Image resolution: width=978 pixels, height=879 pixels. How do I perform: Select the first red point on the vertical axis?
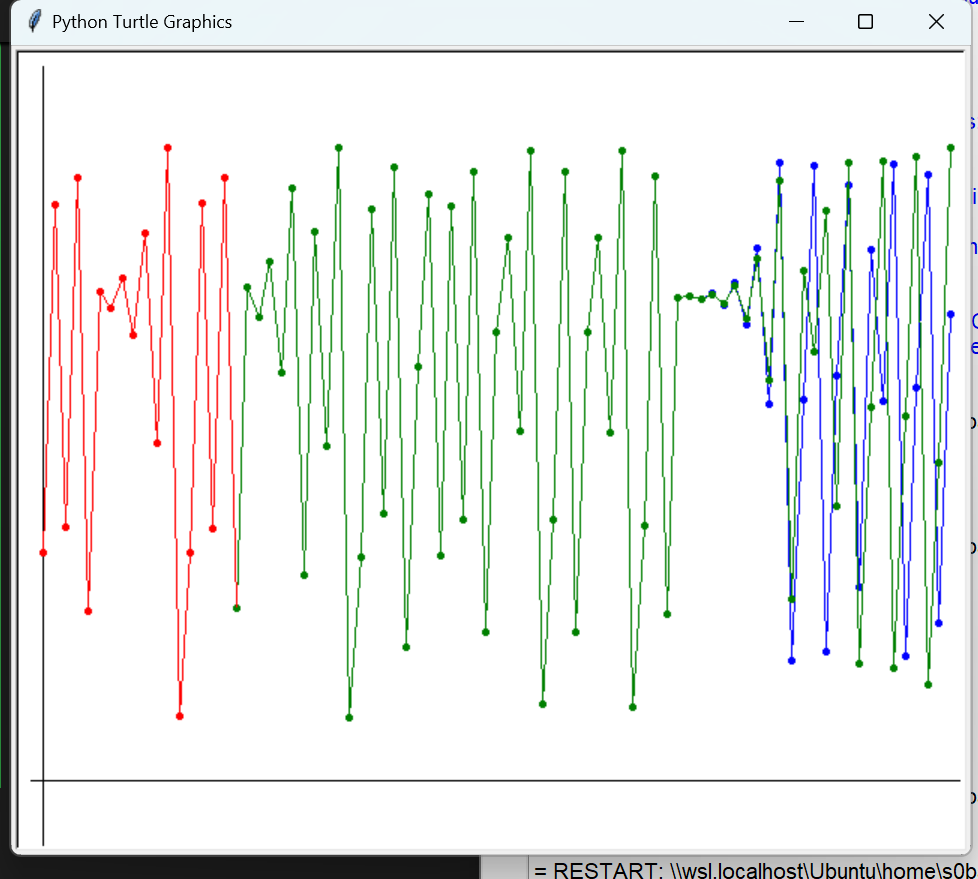click(x=43, y=553)
